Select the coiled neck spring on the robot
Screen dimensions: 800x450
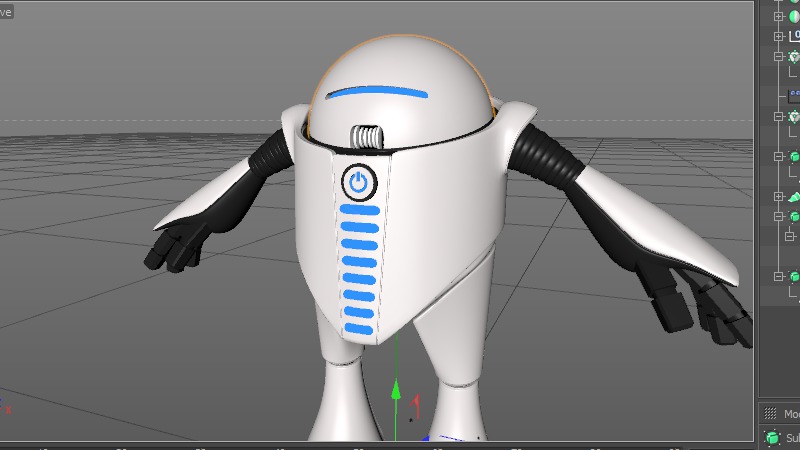[370, 136]
